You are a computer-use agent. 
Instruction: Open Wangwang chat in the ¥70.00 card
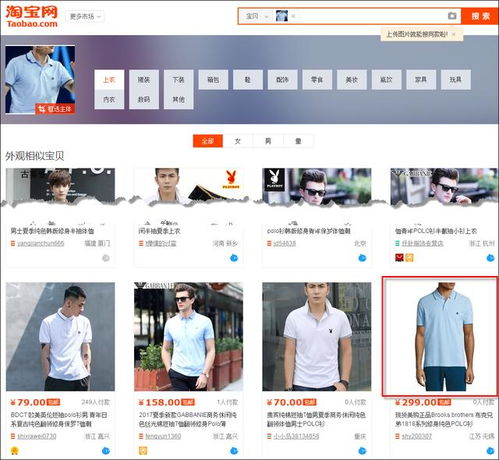pos(362,451)
